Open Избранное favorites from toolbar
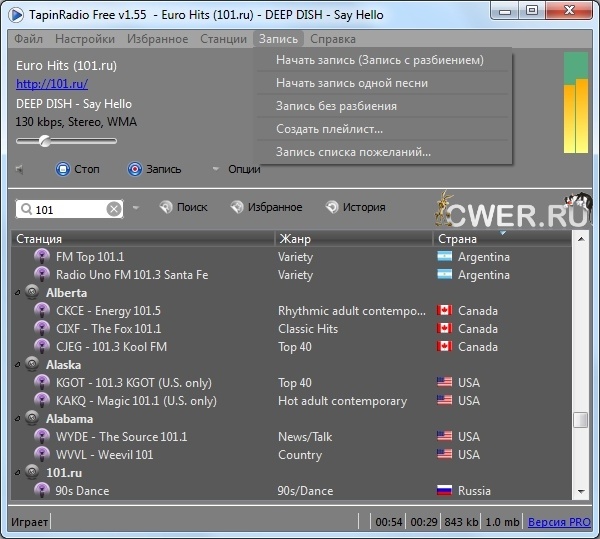Image resolution: width=600 pixels, height=539 pixels. pyautogui.click(x=237, y=207)
